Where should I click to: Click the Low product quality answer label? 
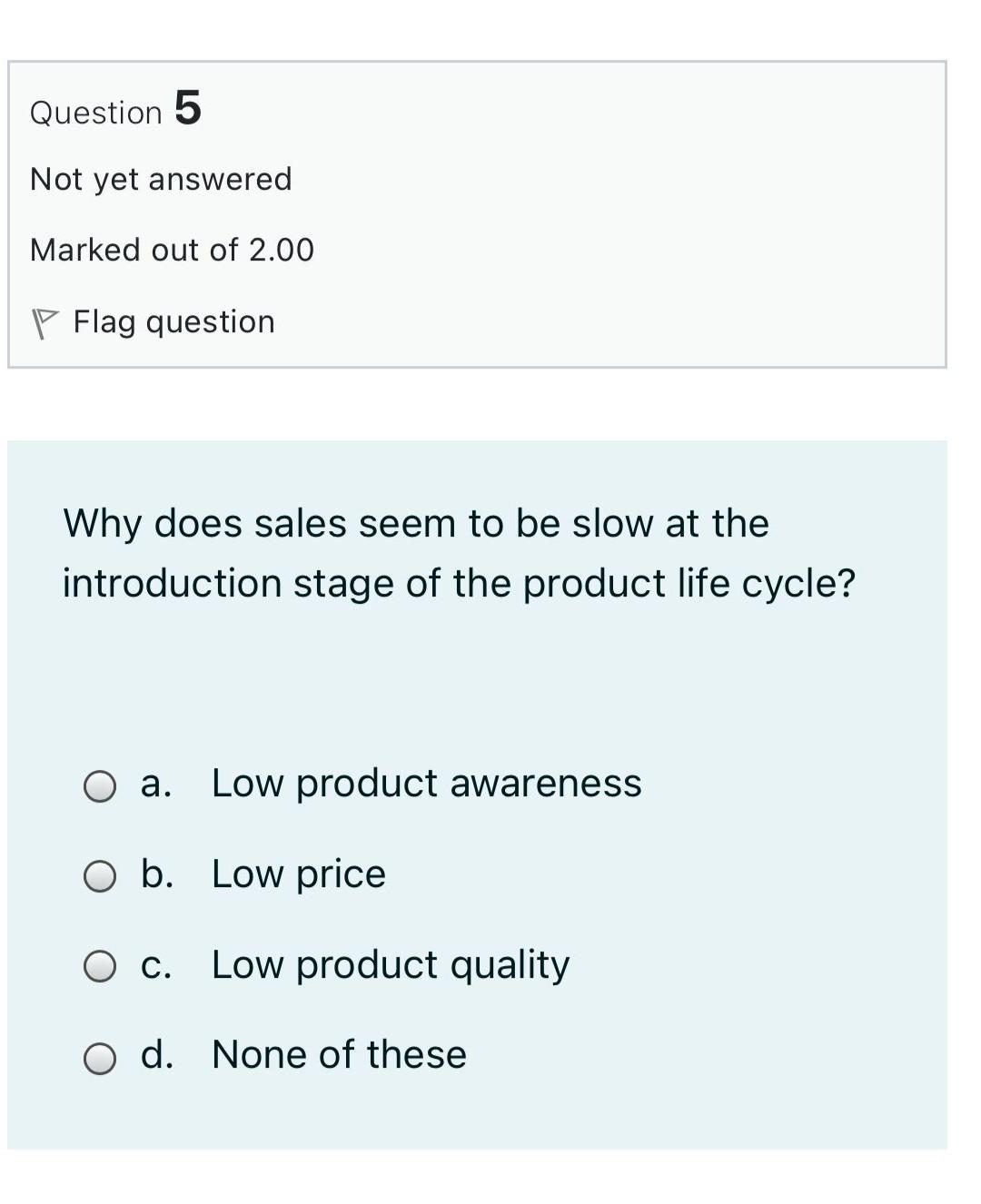(391, 965)
